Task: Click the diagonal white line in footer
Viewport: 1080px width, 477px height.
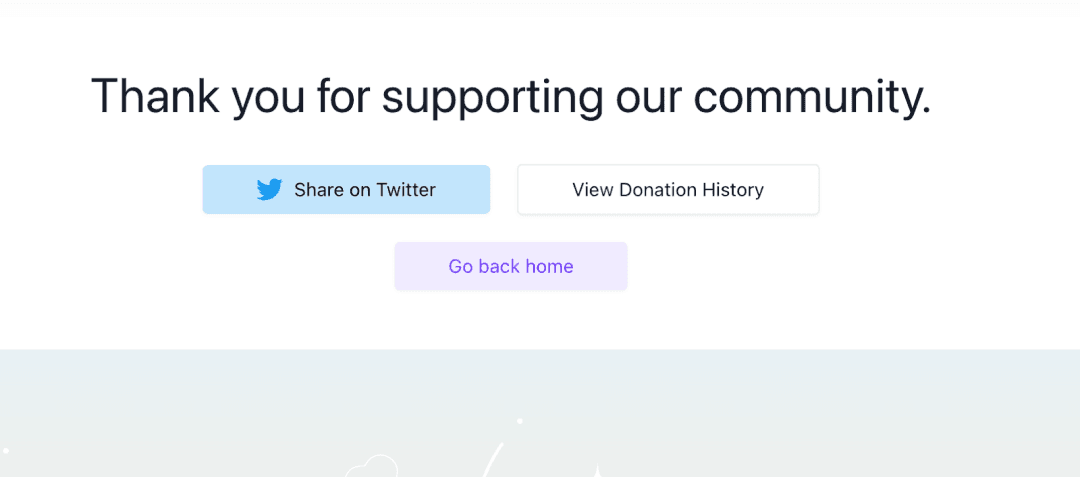Action: (x=493, y=460)
